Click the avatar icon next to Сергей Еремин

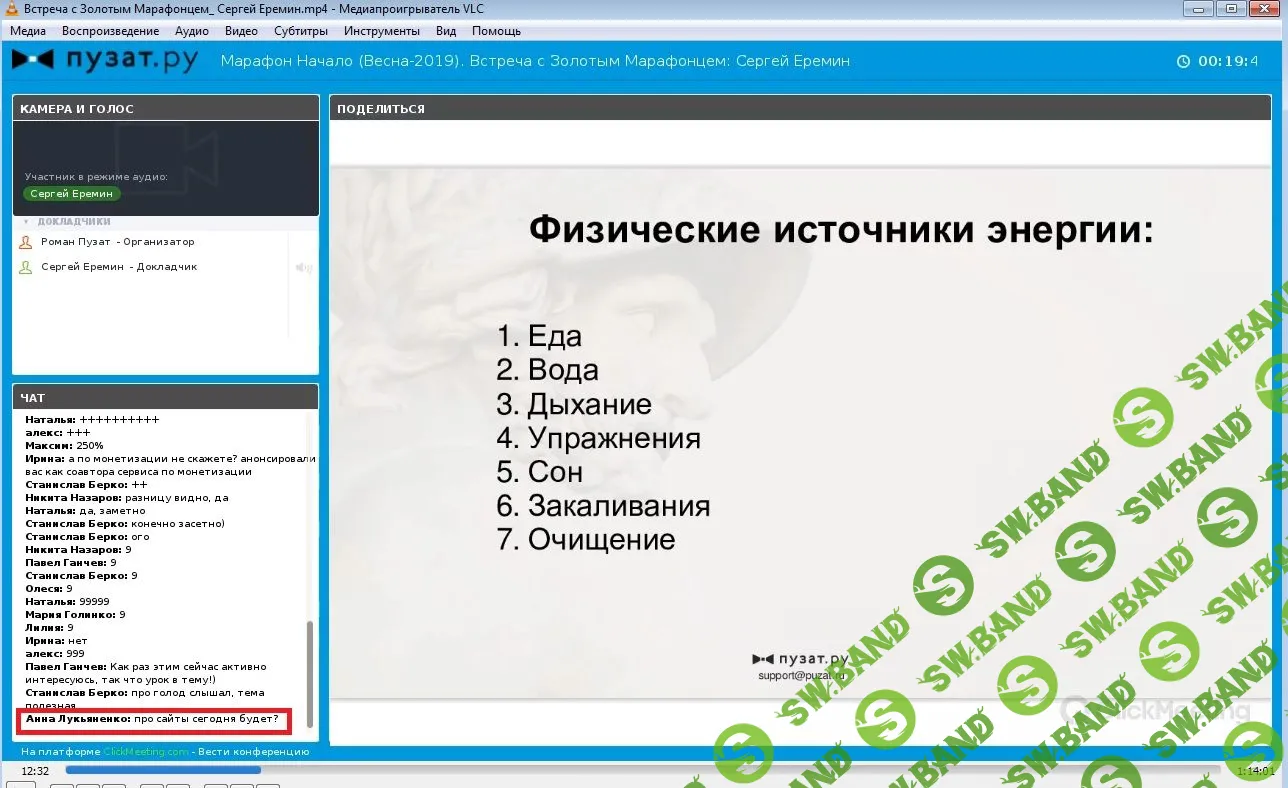tap(26, 267)
